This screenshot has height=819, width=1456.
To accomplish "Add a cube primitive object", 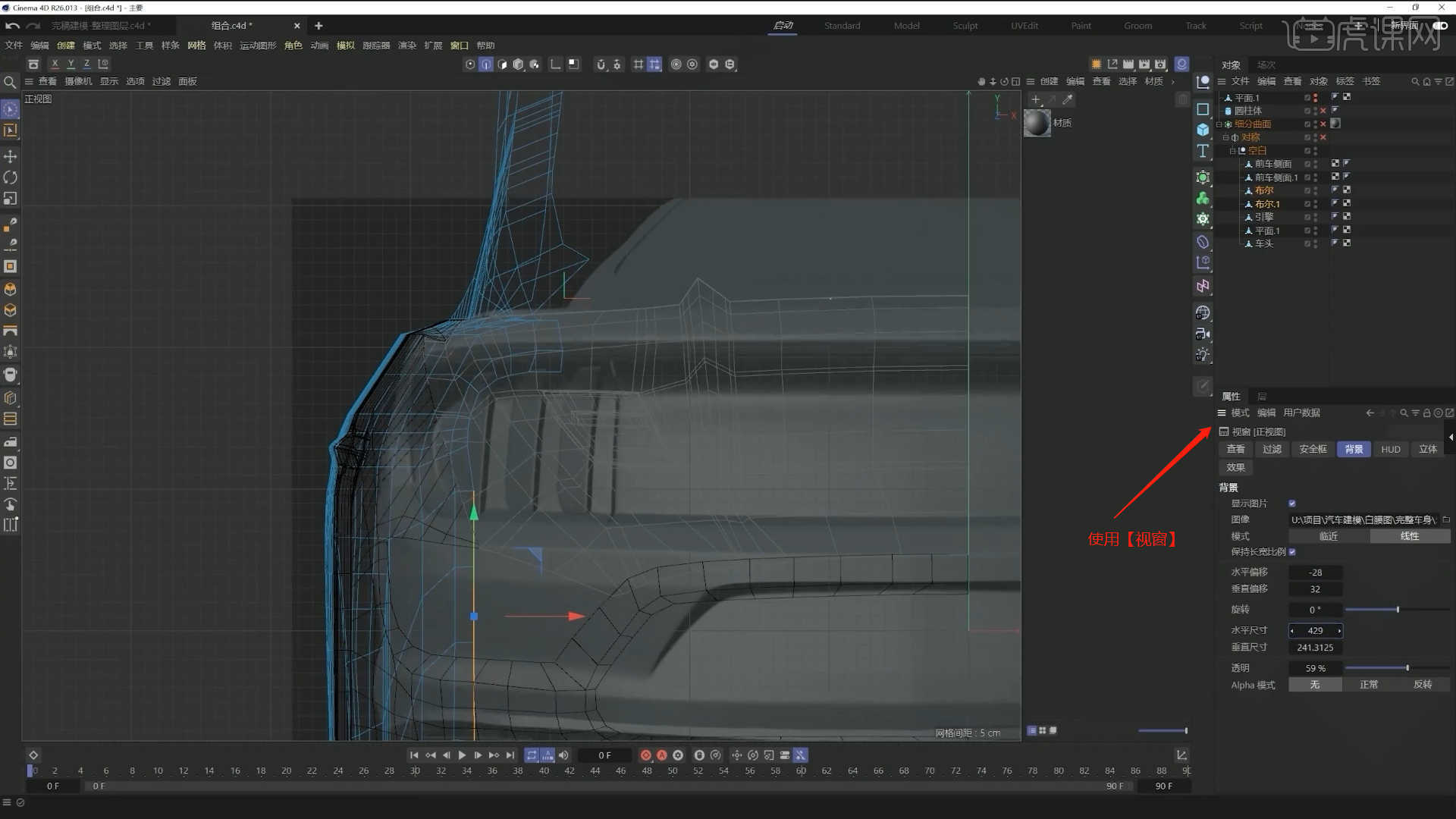I will click(x=1203, y=130).
